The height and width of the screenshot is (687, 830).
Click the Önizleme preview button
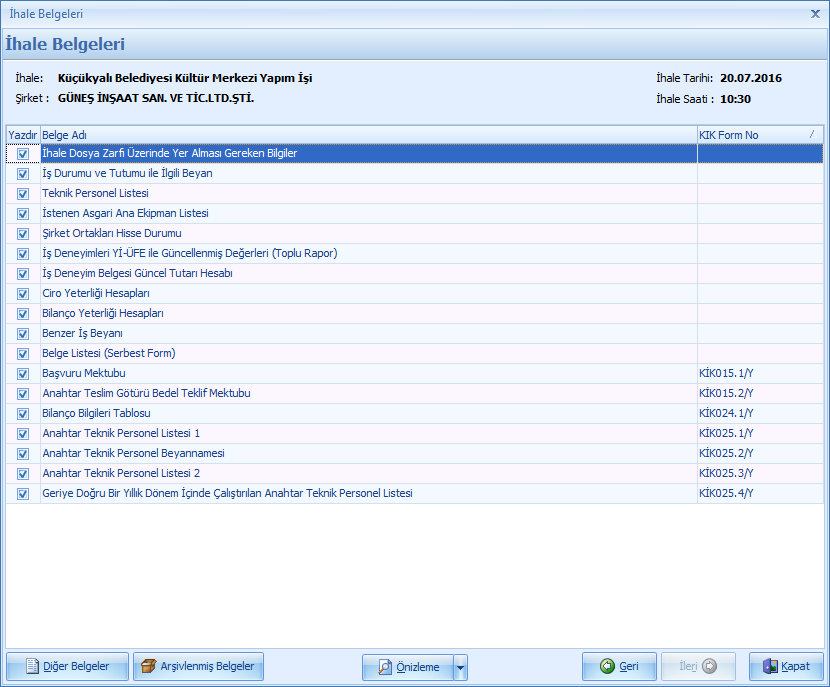[x=407, y=667]
